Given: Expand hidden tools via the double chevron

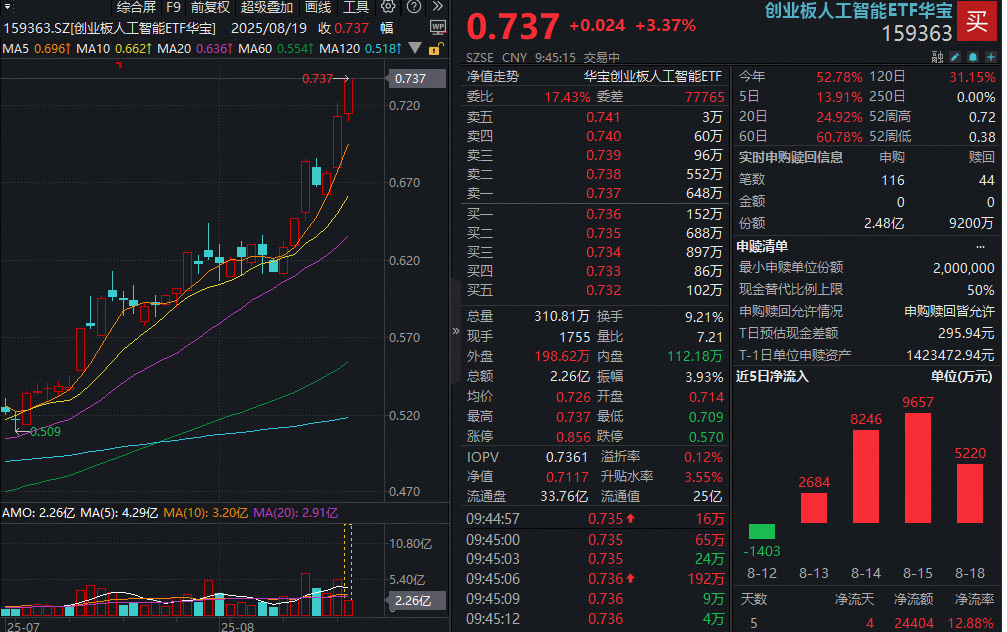Looking at the screenshot, I should (439, 7).
